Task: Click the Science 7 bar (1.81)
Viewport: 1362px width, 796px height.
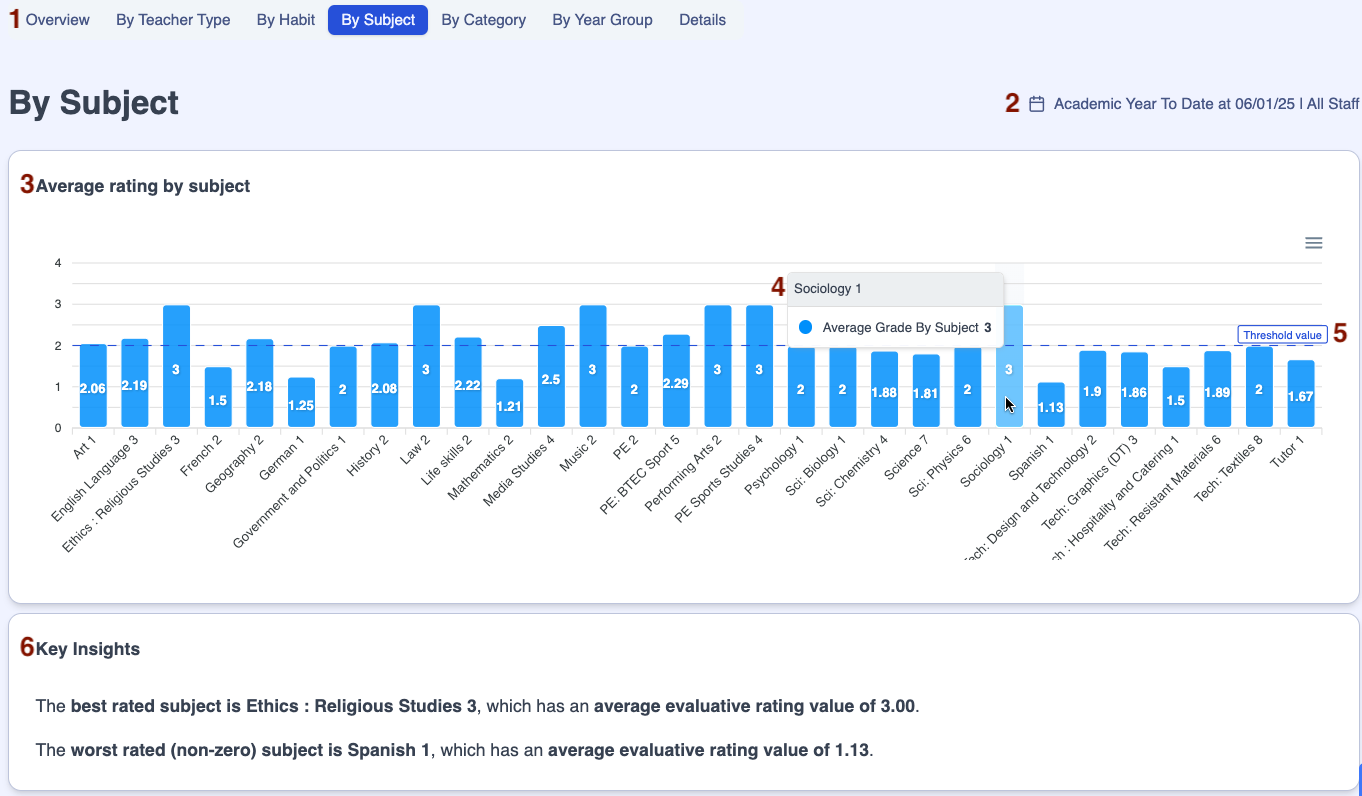Action: 927,391
